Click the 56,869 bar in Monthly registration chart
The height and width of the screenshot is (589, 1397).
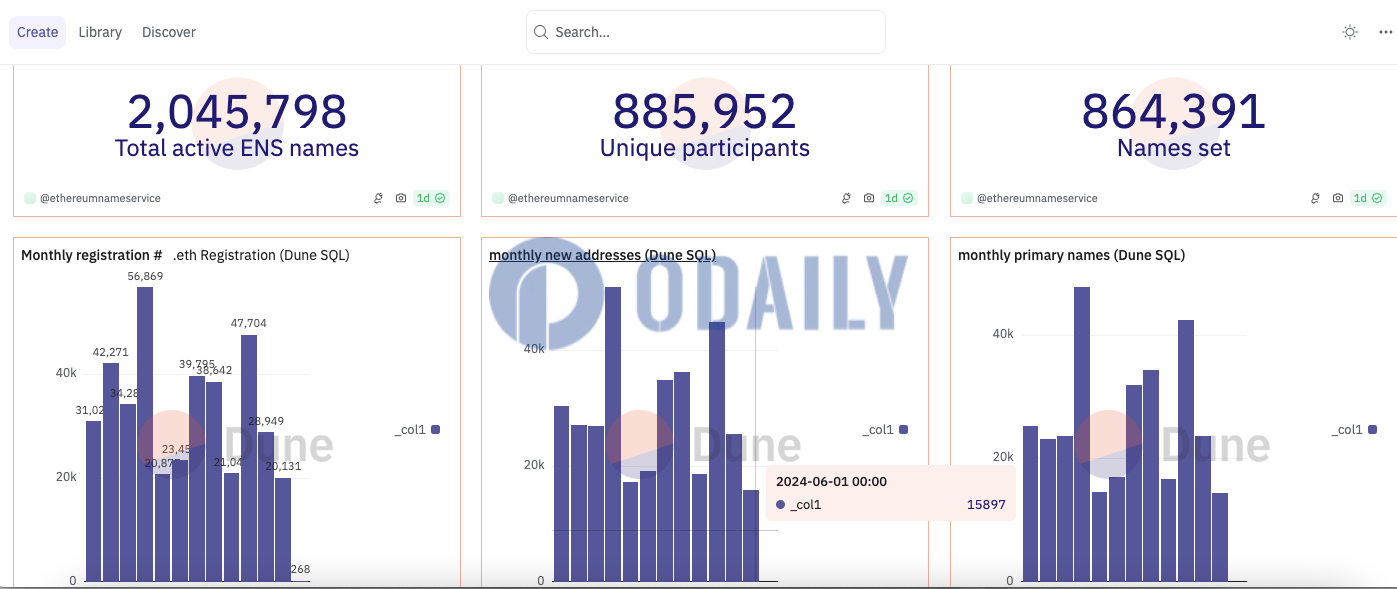145,434
